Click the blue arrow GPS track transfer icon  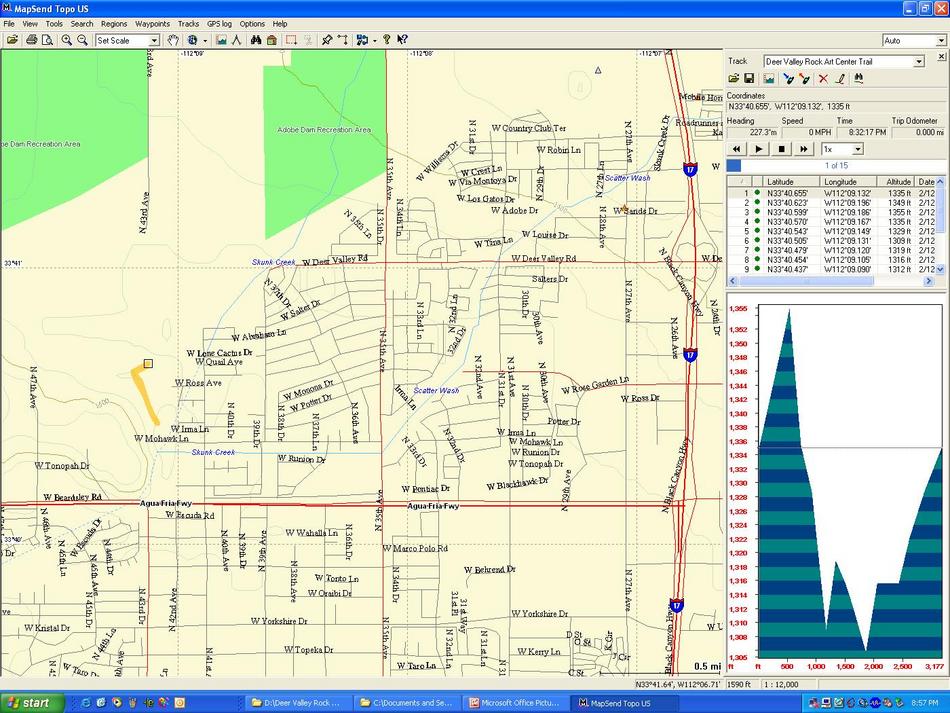pyautogui.click(x=788, y=78)
